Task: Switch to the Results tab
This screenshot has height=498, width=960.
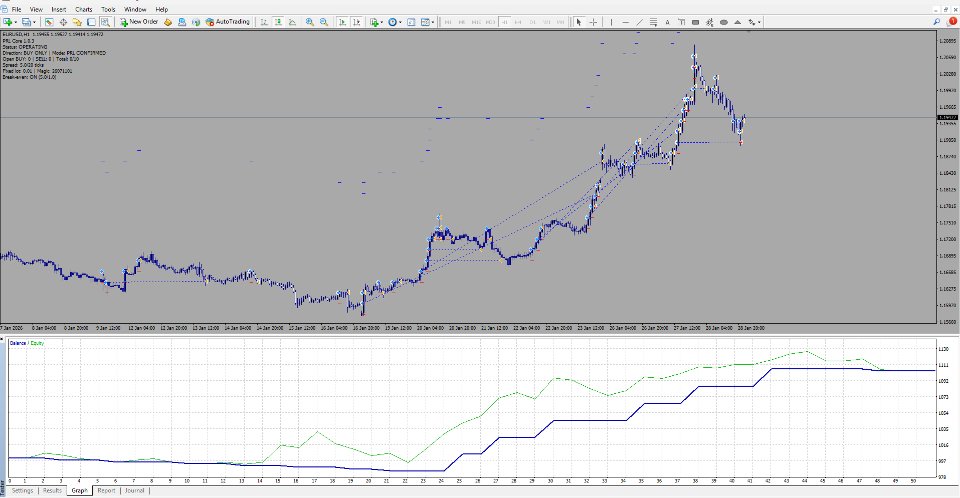Action: 52,491
